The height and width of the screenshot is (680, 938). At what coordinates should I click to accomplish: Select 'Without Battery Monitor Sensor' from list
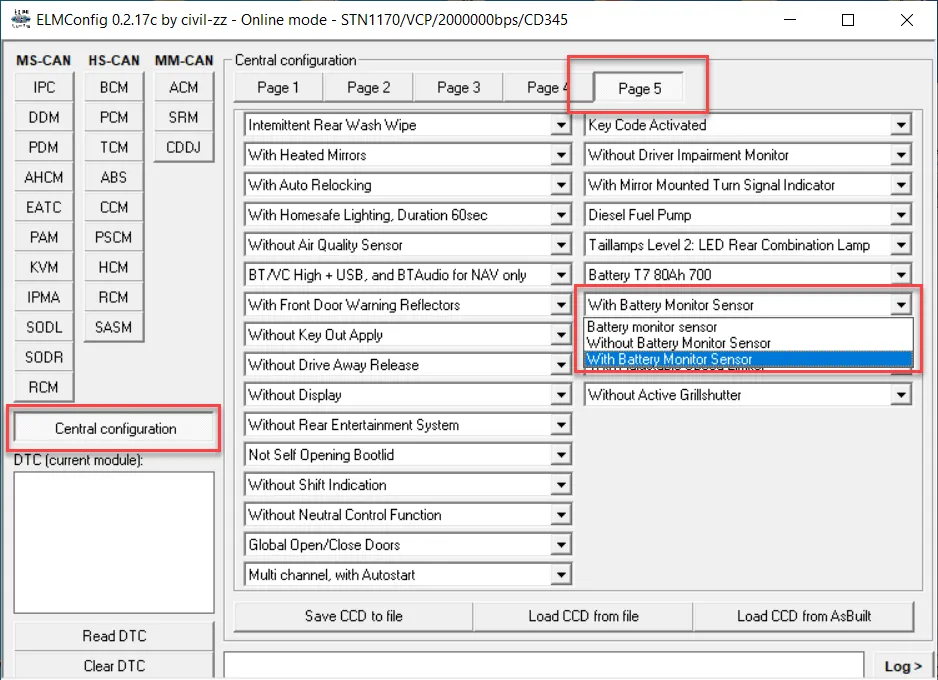point(678,343)
